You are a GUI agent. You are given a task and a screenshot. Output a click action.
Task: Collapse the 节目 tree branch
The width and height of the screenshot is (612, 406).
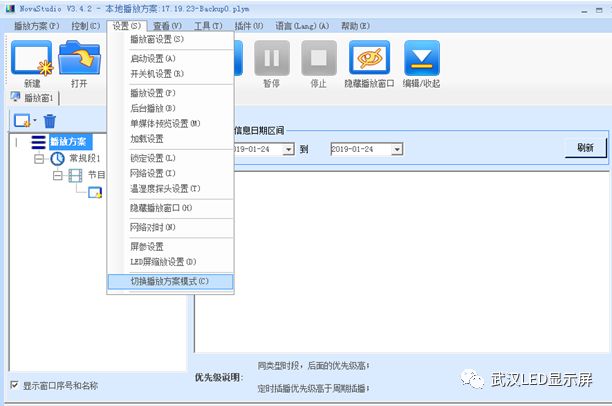57,175
